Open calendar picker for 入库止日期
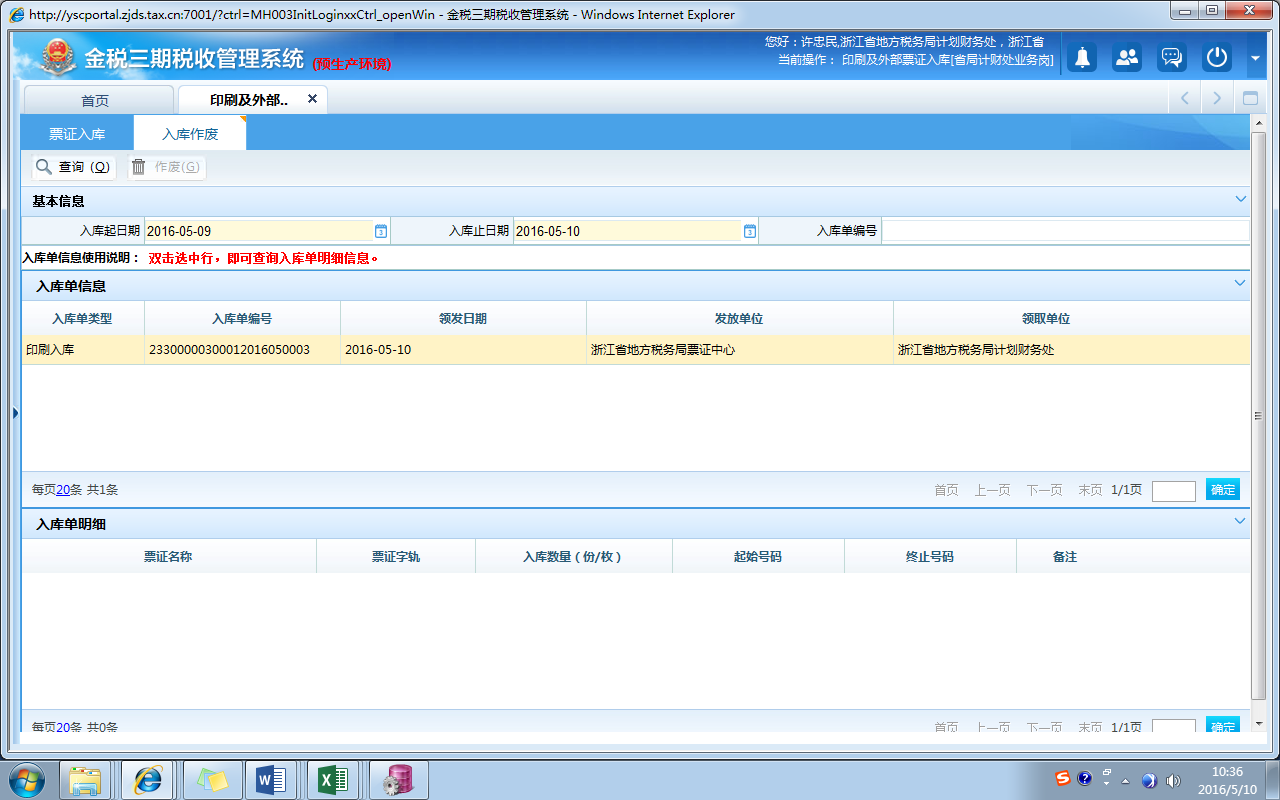Image resolution: width=1280 pixels, height=800 pixels. [750, 231]
